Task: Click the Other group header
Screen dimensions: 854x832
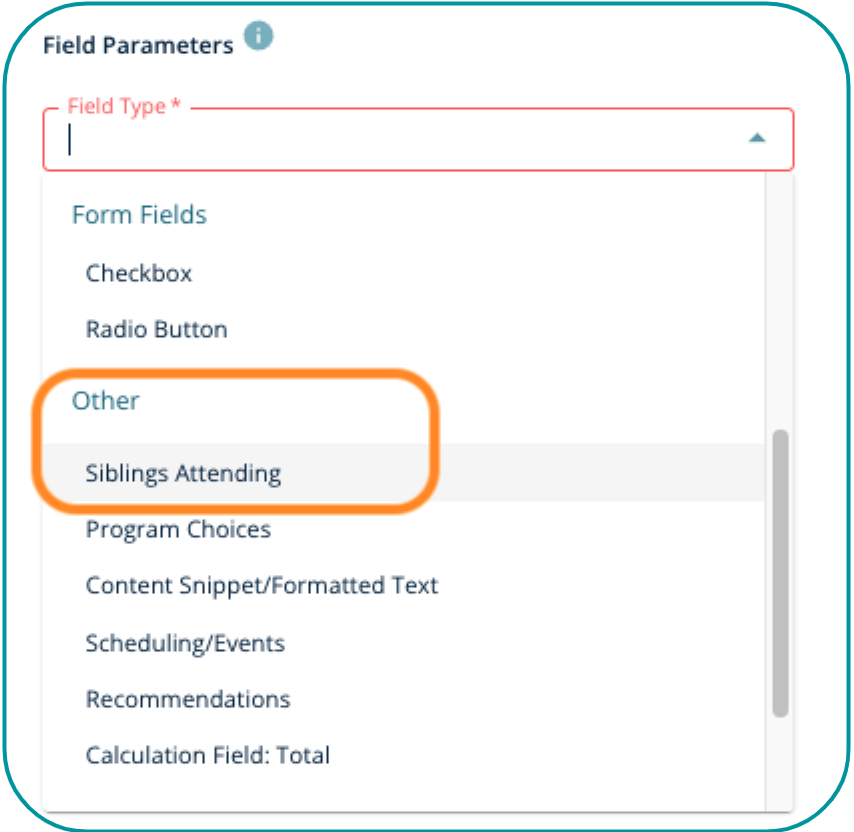Action: pos(105,401)
